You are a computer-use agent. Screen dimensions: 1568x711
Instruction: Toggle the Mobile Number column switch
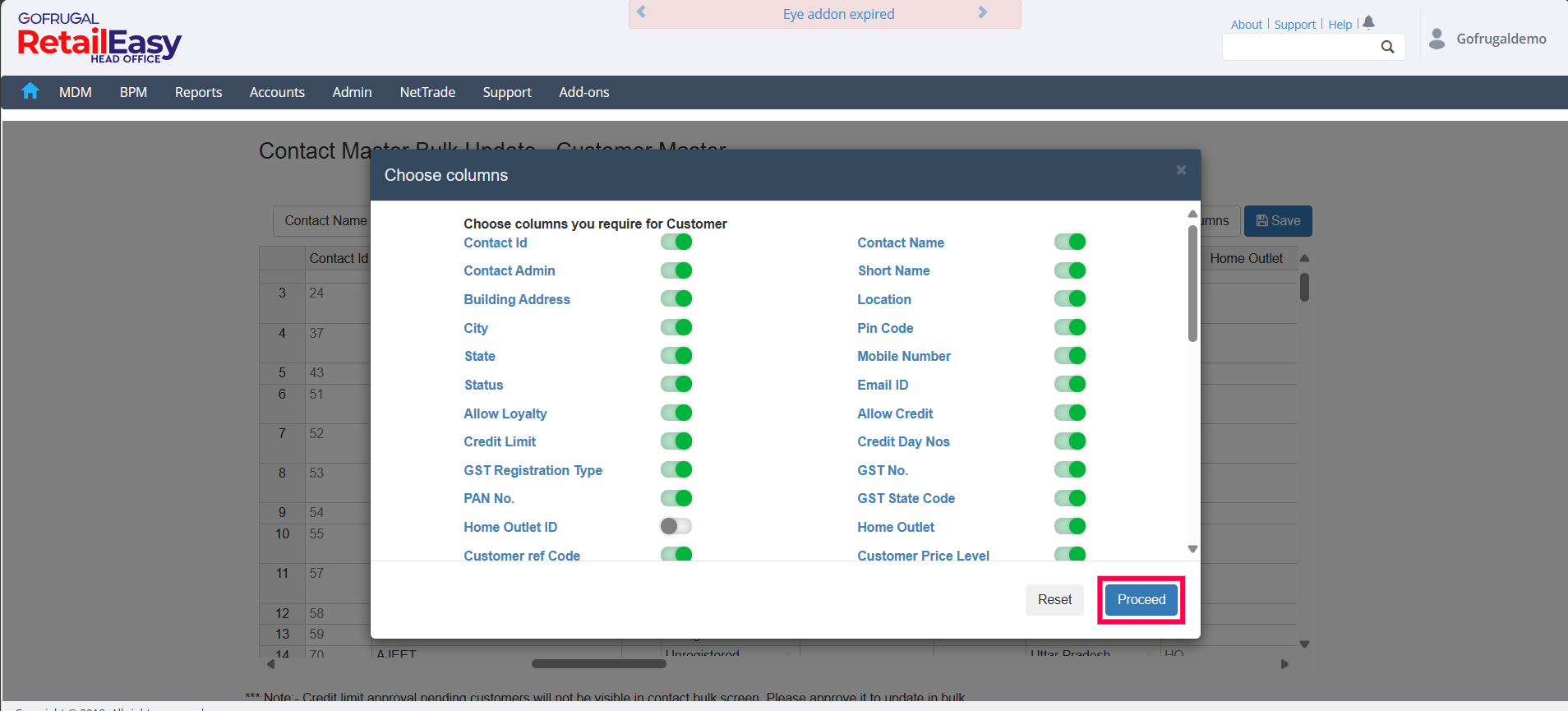point(1070,356)
